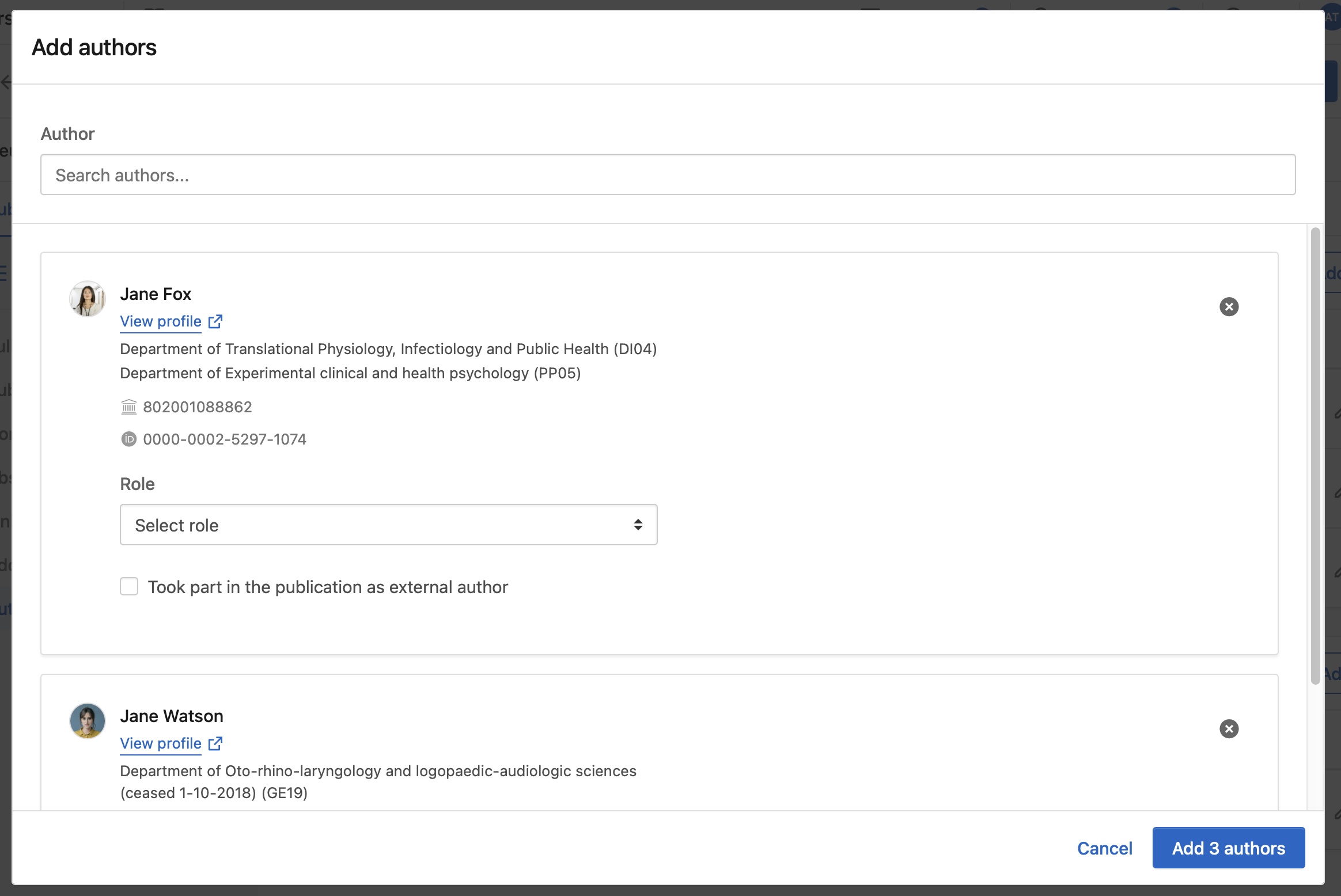1341x896 pixels.
Task: Click the Jane Fox name heading
Action: tap(156, 294)
